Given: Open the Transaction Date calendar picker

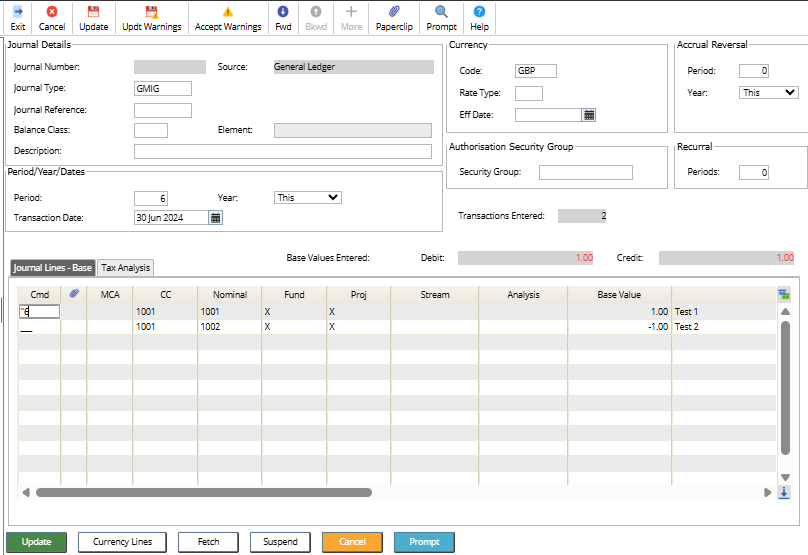Looking at the screenshot, I should click(216, 217).
